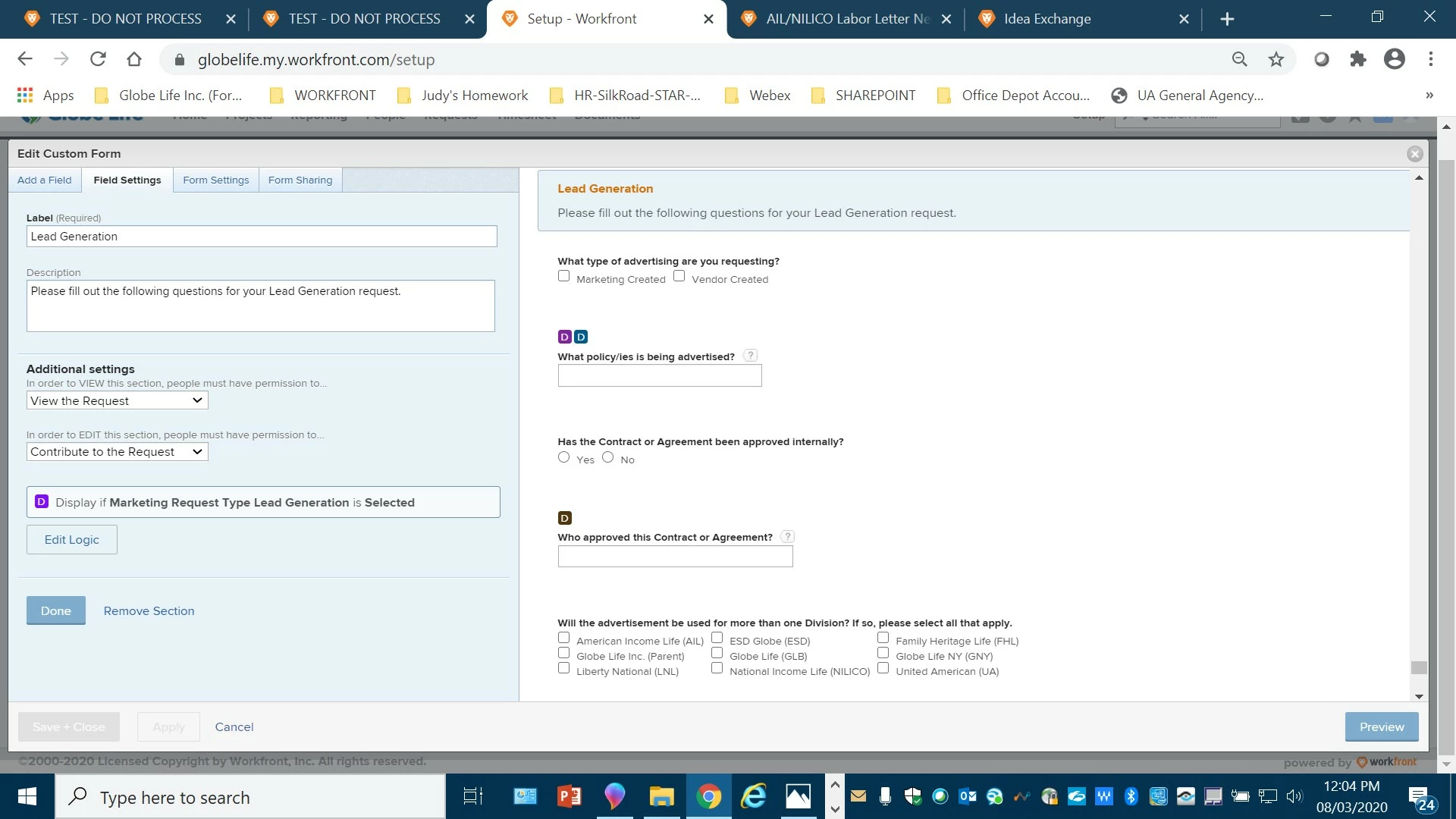The image size is (1456, 819).
Task: Tick the Globe Life (GLB) checkbox
Action: pyautogui.click(x=717, y=653)
